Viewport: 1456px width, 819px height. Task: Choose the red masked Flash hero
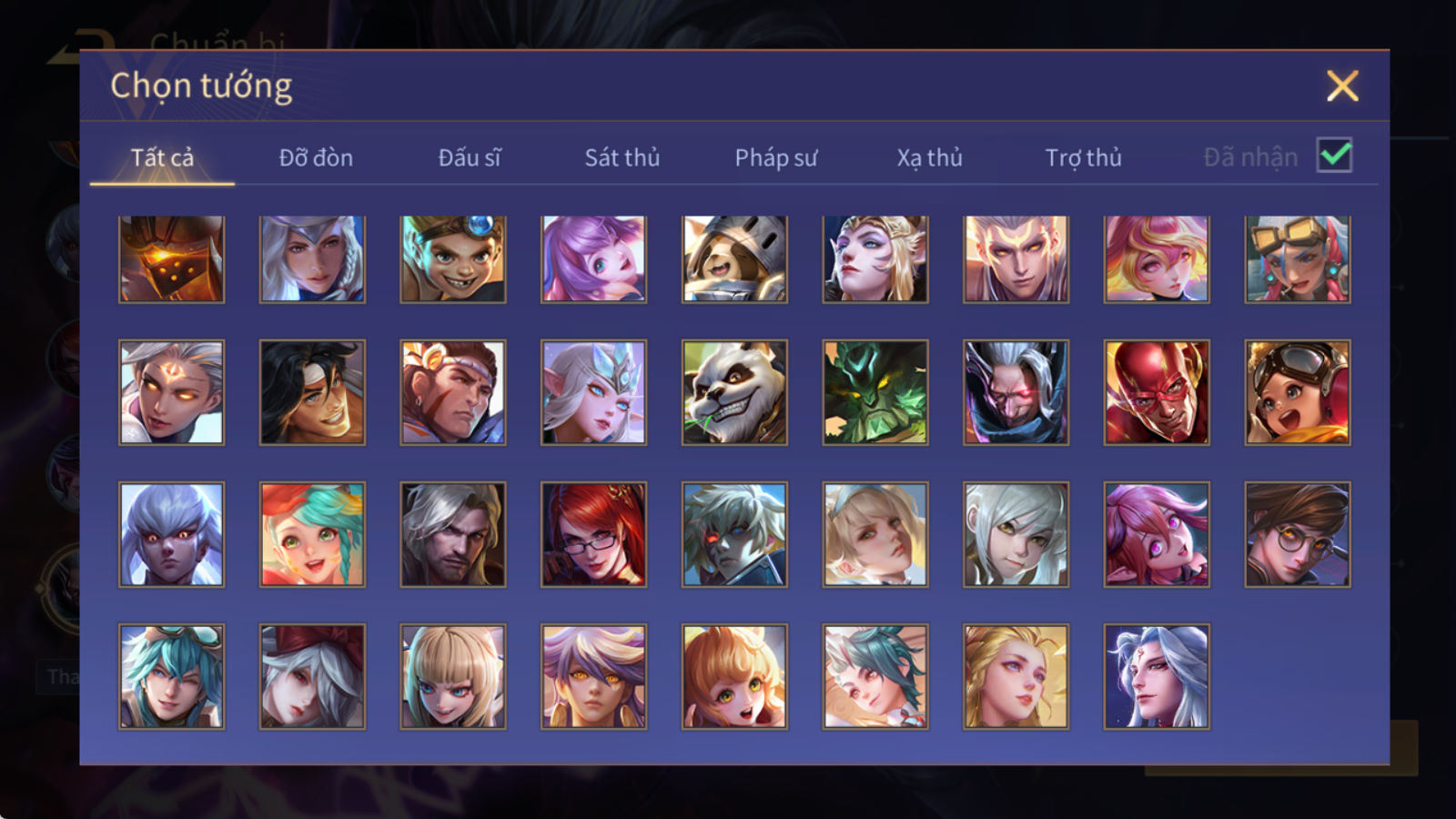(1157, 392)
